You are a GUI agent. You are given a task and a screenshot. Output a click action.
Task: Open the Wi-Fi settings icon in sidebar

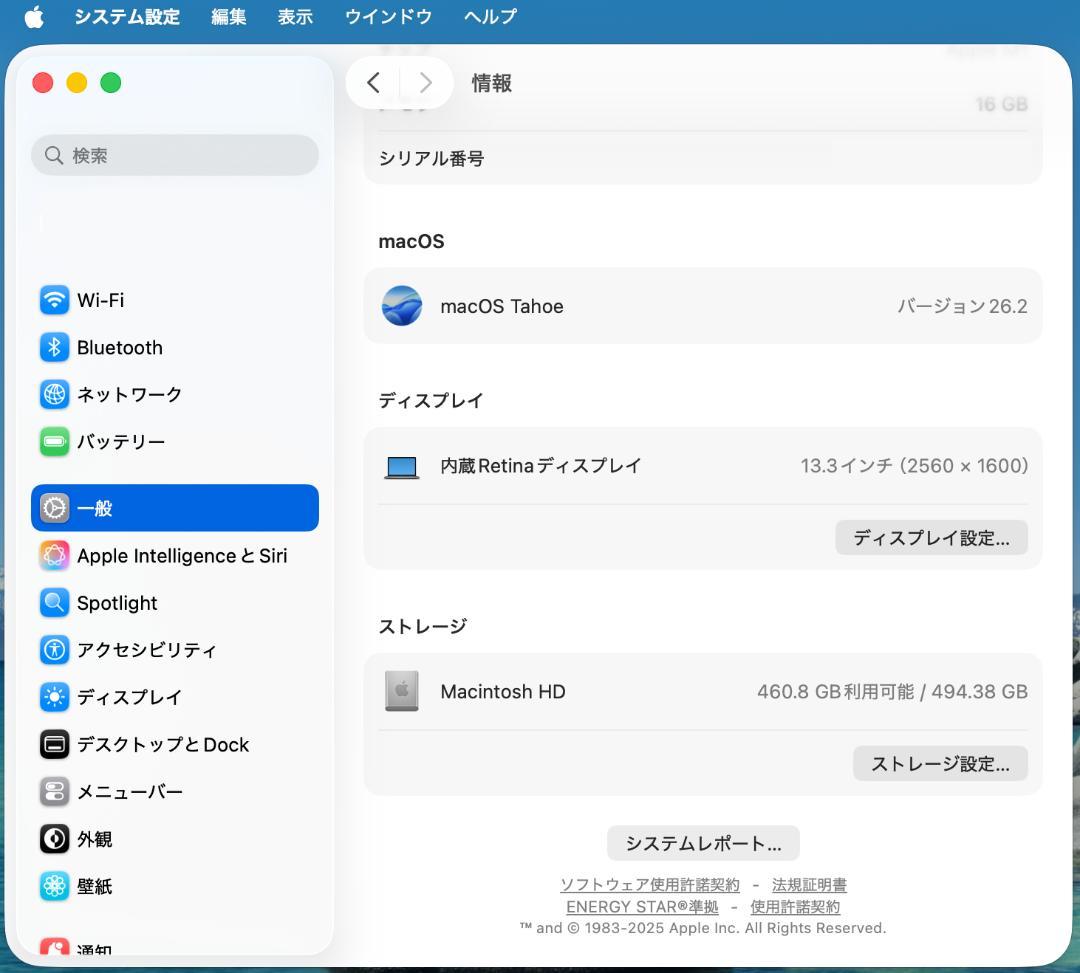click(x=54, y=300)
